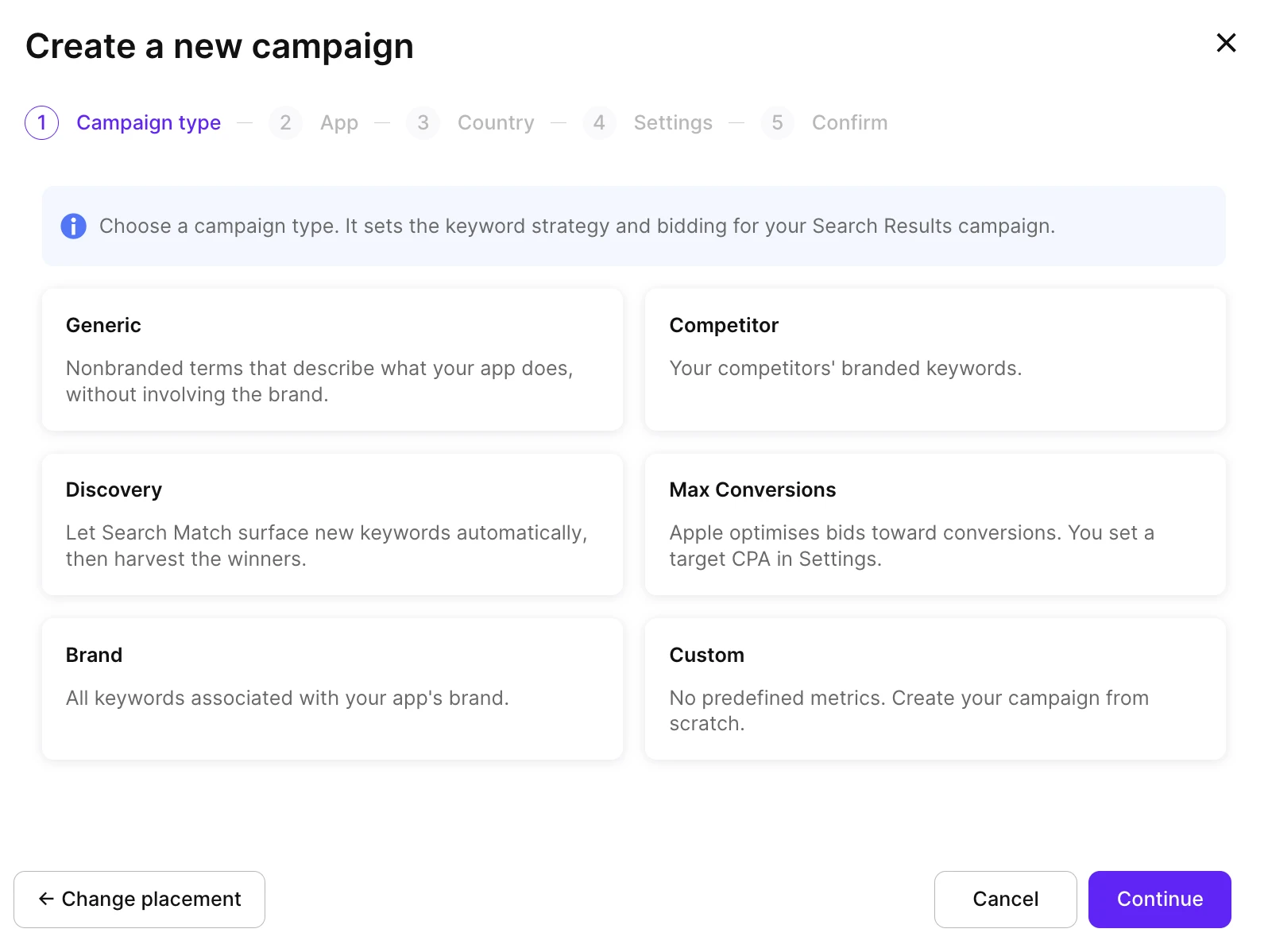Choose the Custom campaign type card
The width and height of the screenshot is (1268, 952).
click(x=935, y=689)
